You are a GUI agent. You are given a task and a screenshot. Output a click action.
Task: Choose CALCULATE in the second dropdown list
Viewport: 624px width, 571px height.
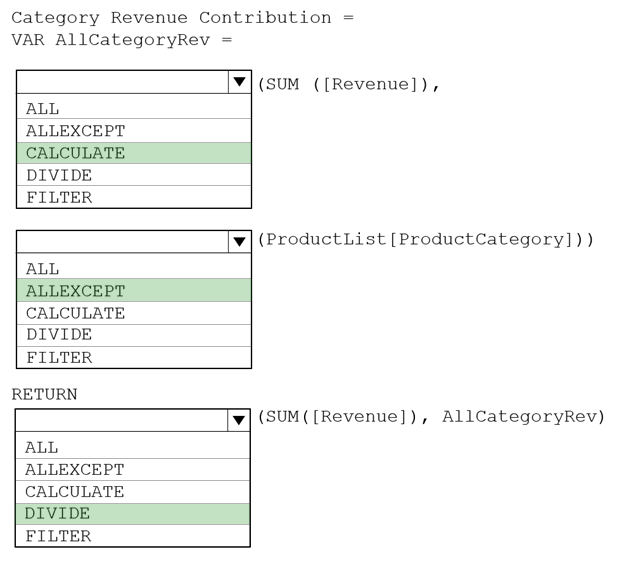click(134, 313)
